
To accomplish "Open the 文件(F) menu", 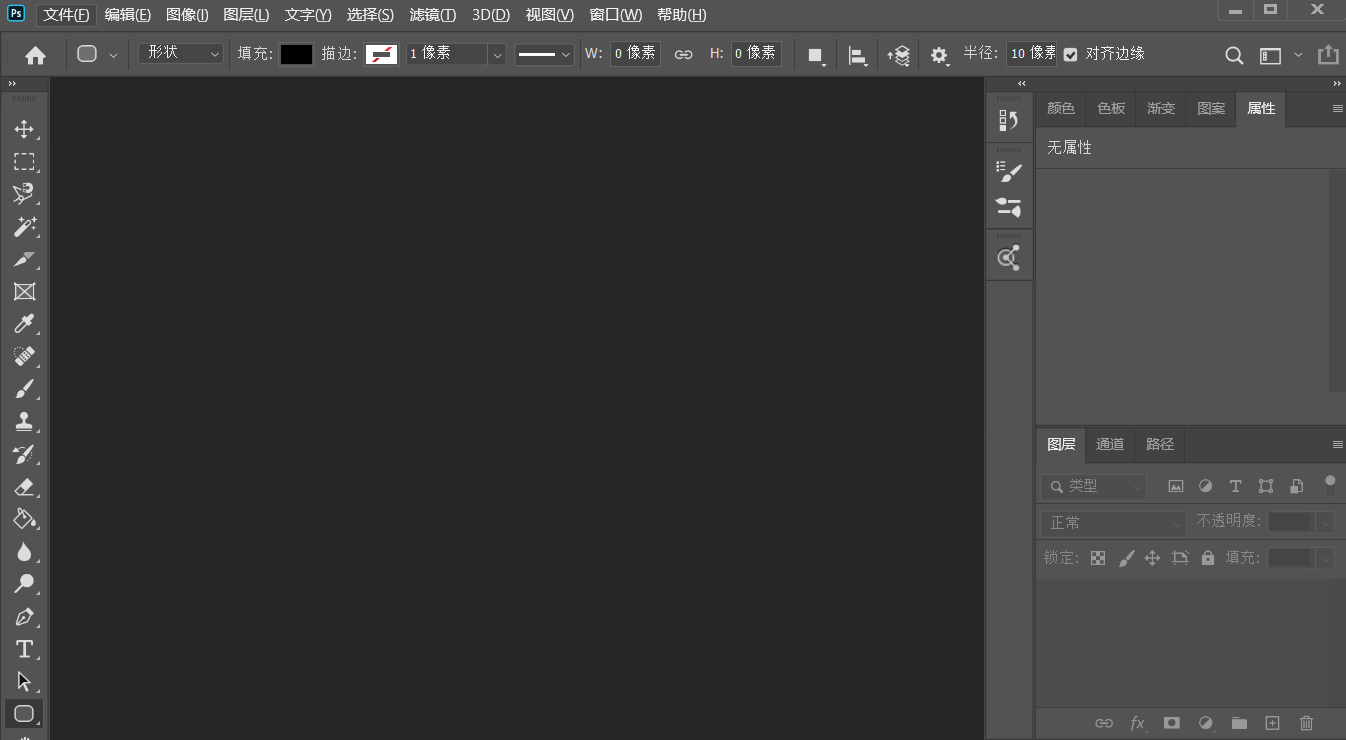I will (x=67, y=15).
